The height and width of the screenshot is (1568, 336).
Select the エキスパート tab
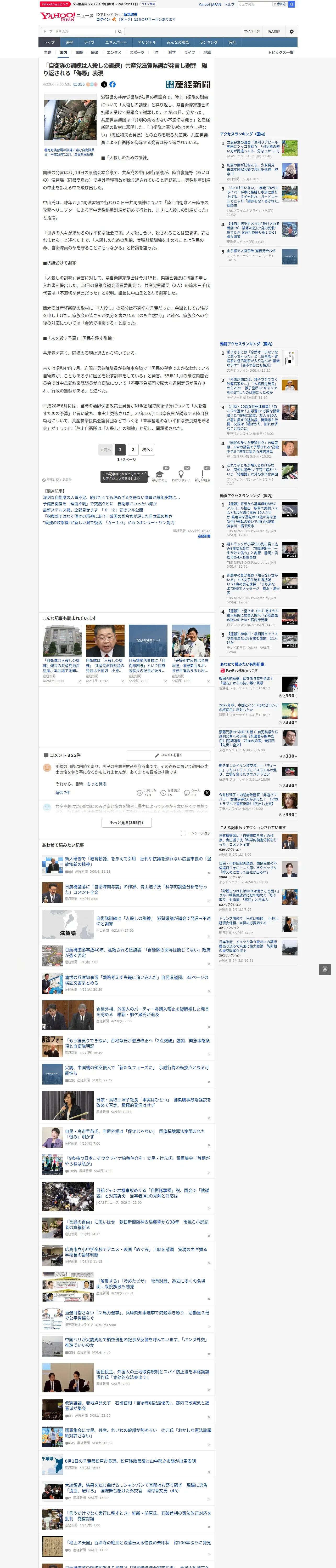pyautogui.click(x=116, y=43)
